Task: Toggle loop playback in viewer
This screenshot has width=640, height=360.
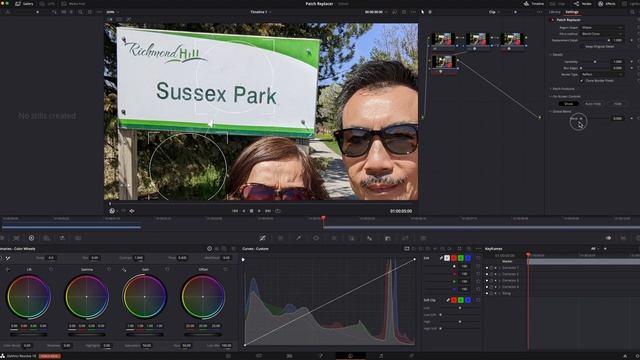Action: pos(278,211)
